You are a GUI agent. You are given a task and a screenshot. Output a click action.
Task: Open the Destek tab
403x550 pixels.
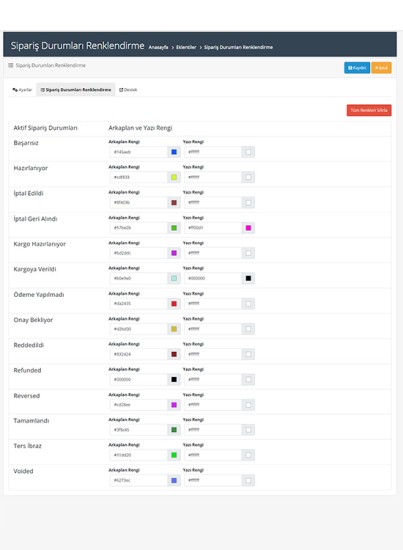click(128, 90)
